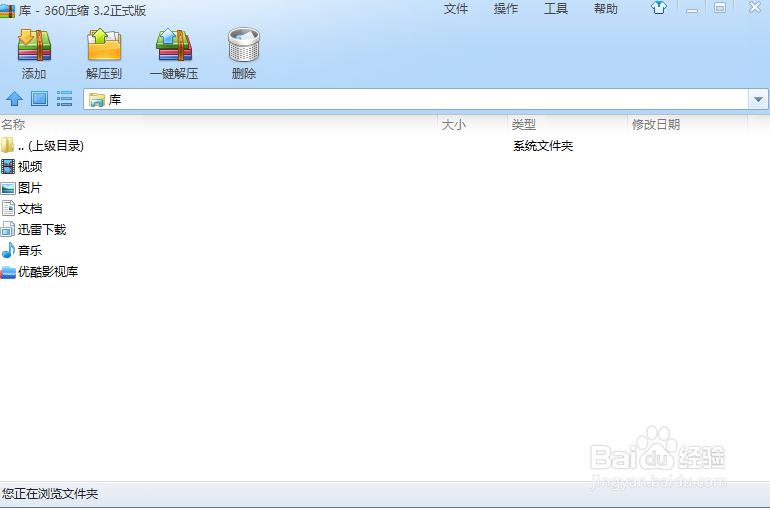770x508 pixels.
Task: Select the '视频' row name
Action: 30,167
